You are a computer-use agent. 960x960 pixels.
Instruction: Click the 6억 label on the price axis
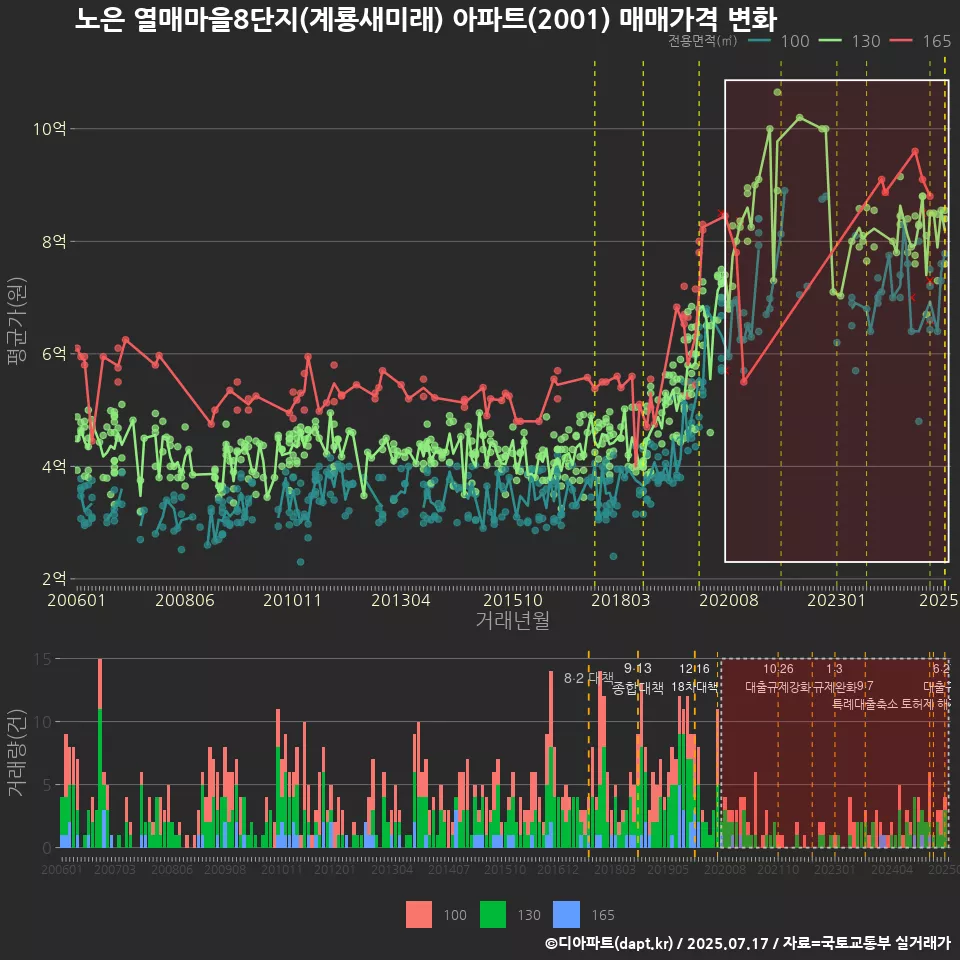click(54, 354)
